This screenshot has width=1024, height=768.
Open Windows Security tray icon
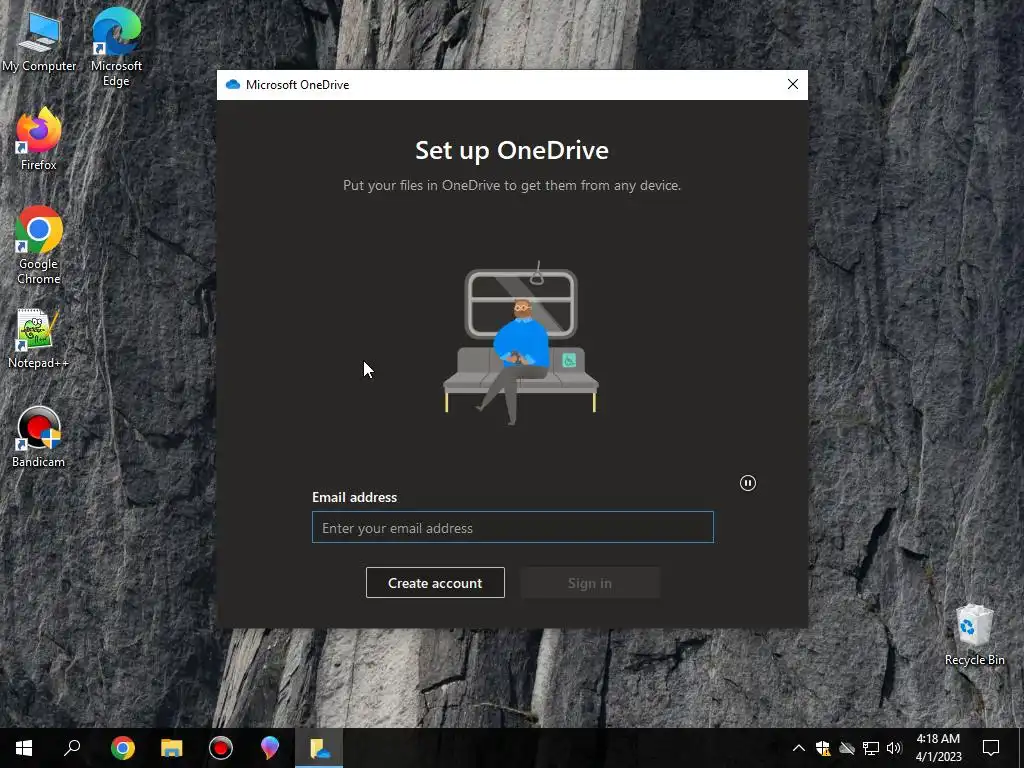coord(823,748)
